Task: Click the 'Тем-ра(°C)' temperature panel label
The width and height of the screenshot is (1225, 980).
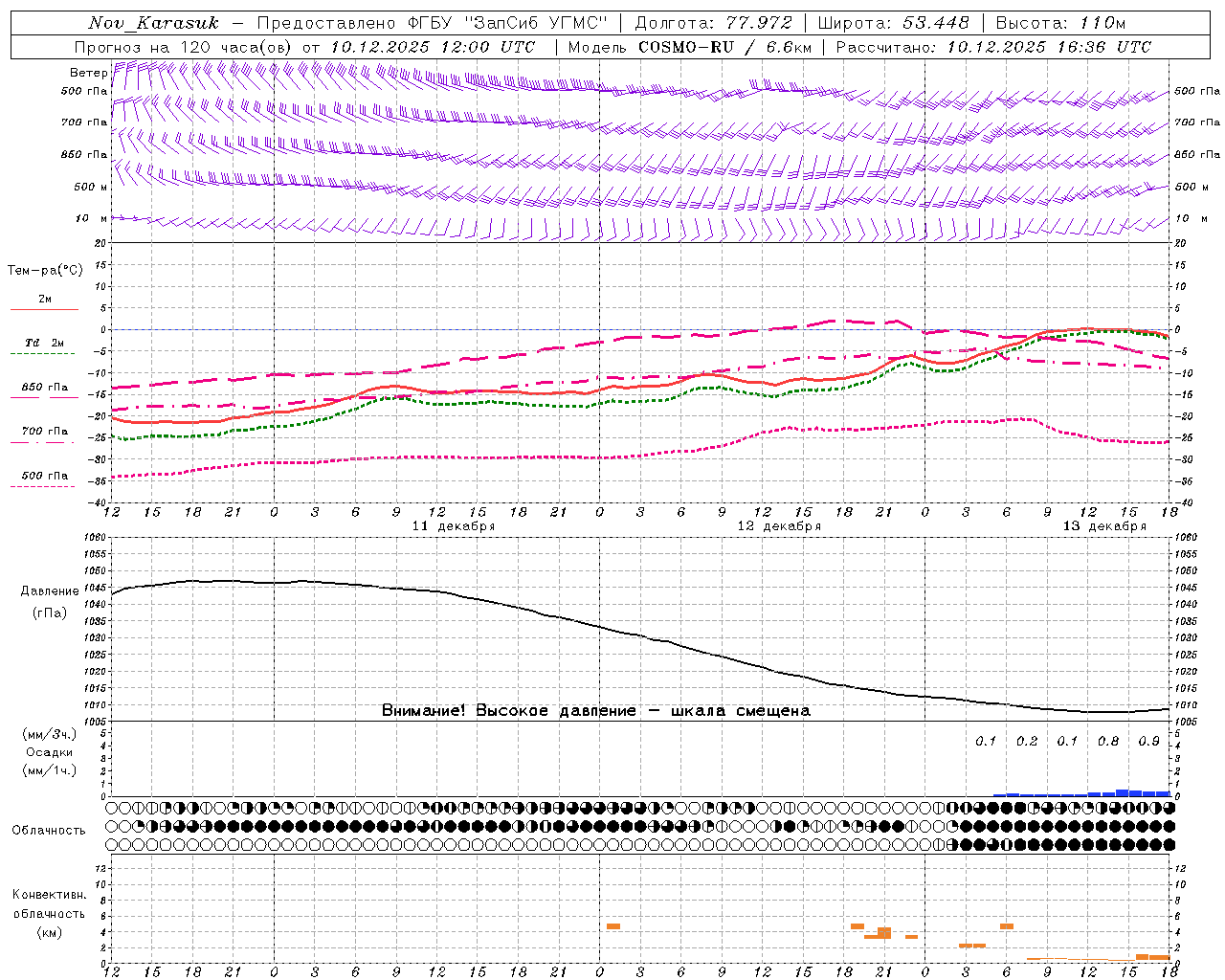Action: point(45,271)
